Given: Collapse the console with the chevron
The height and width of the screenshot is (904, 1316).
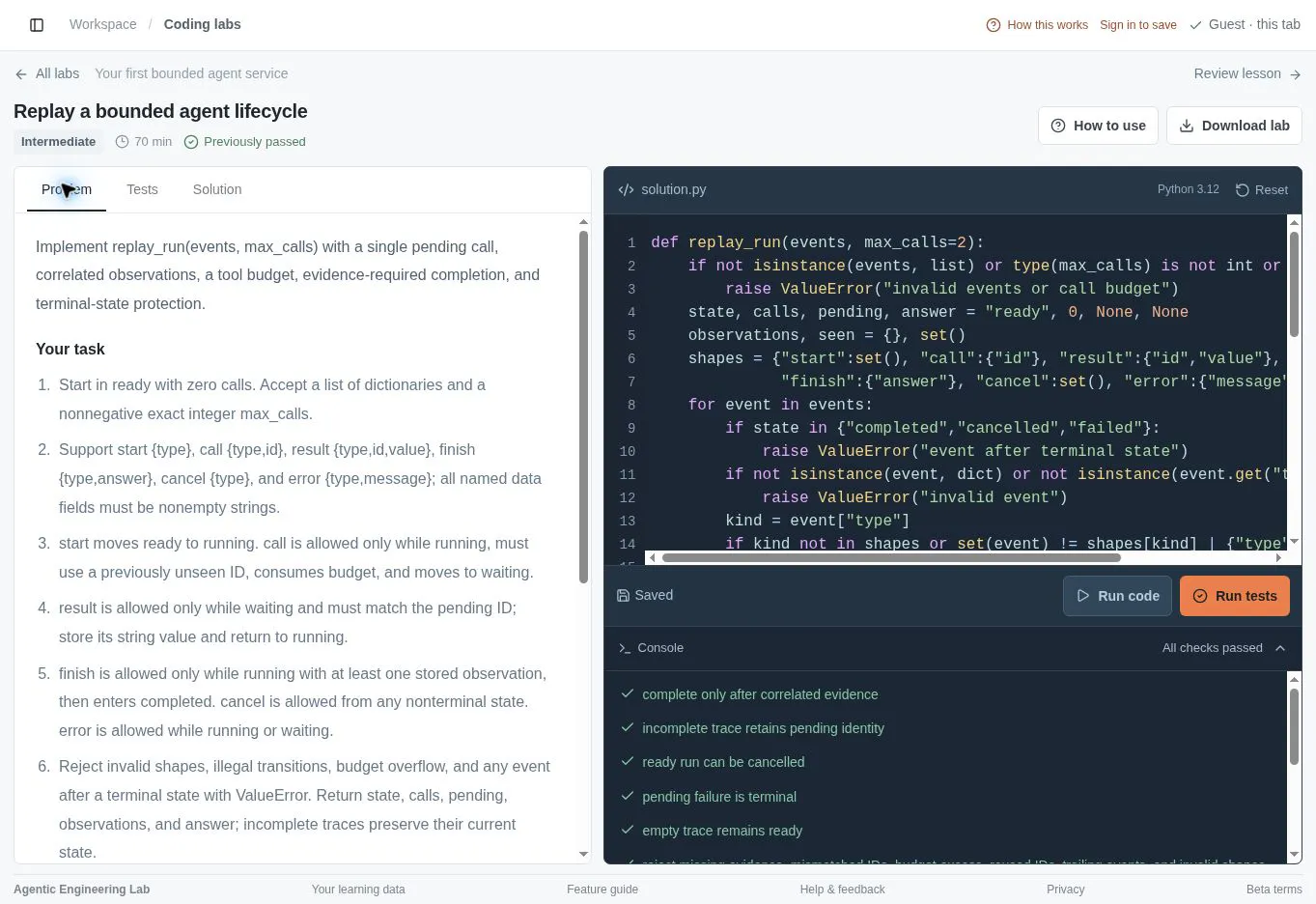Looking at the screenshot, I should pyautogui.click(x=1280, y=648).
